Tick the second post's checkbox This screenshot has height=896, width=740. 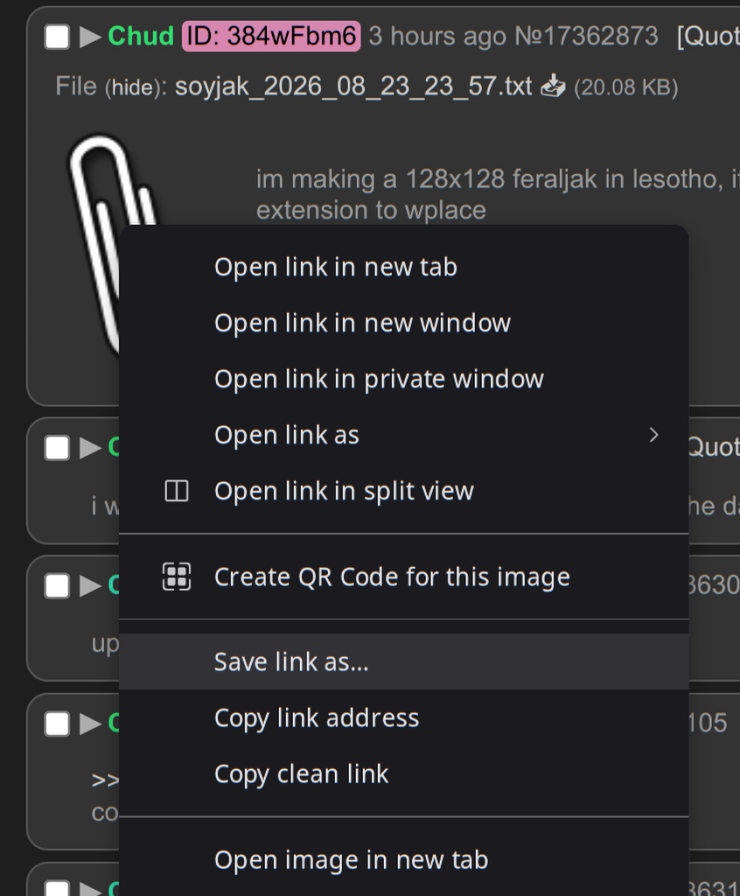57,448
